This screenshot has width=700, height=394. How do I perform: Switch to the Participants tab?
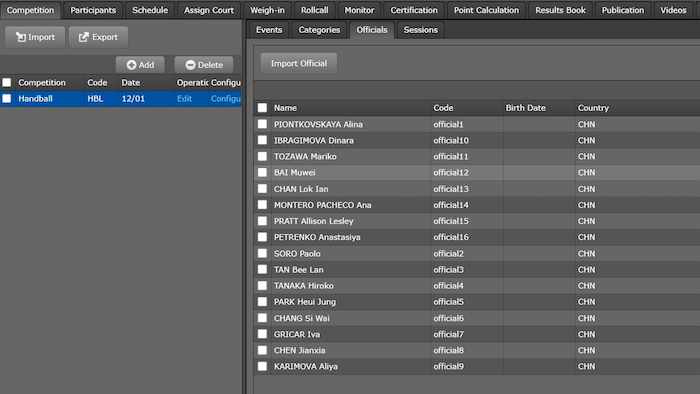click(x=93, y=10)
